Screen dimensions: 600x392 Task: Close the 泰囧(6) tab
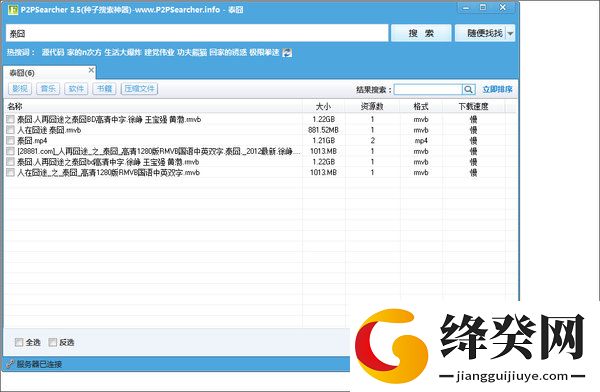[x=91, y=70]
